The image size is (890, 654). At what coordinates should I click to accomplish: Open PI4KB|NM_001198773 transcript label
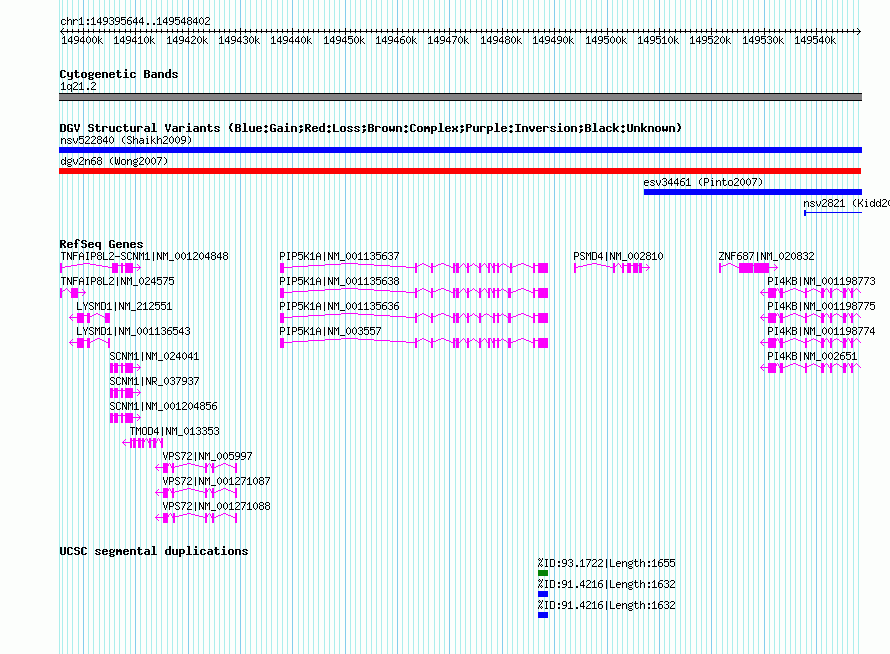821,281
